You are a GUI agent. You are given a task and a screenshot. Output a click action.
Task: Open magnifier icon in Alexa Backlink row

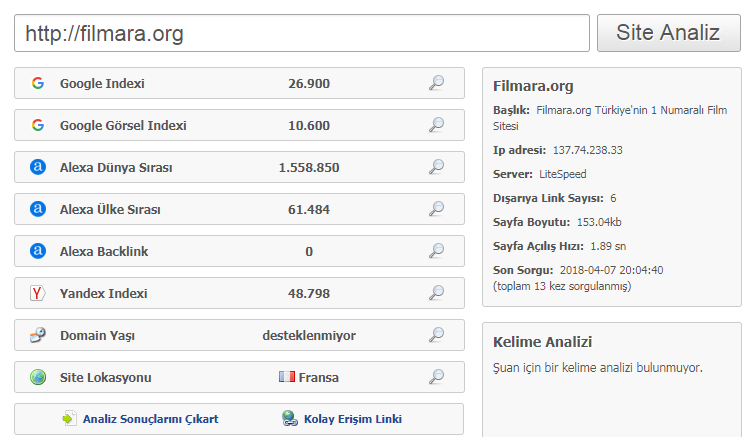click(x=437, y=251)
